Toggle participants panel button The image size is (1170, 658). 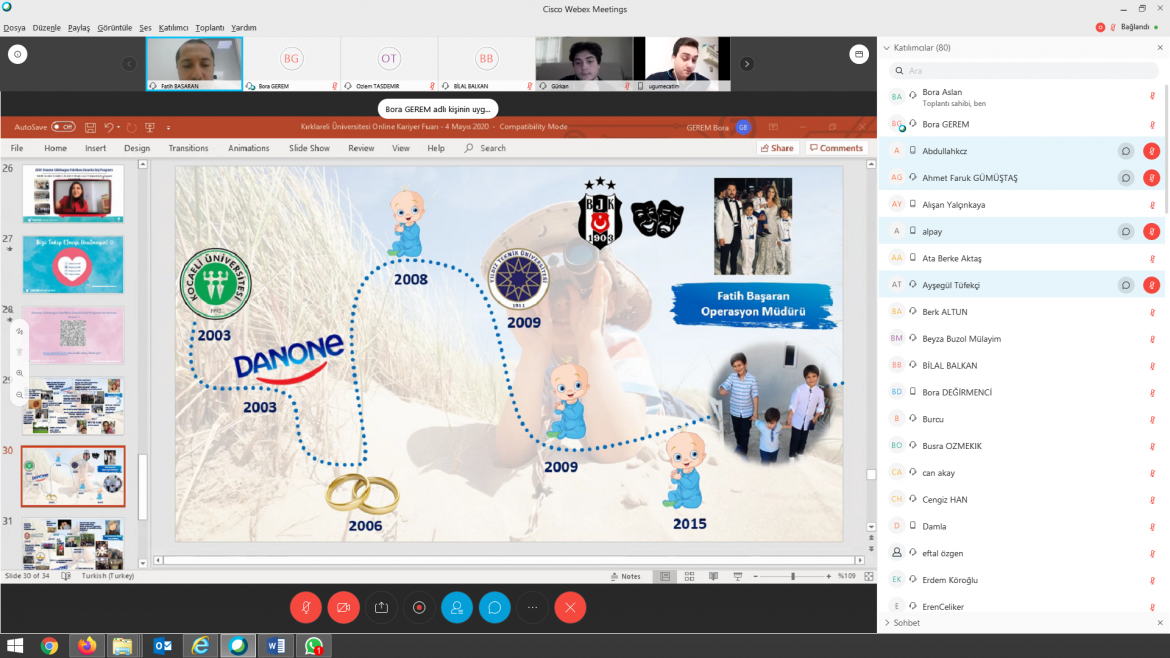coord(457,607)
